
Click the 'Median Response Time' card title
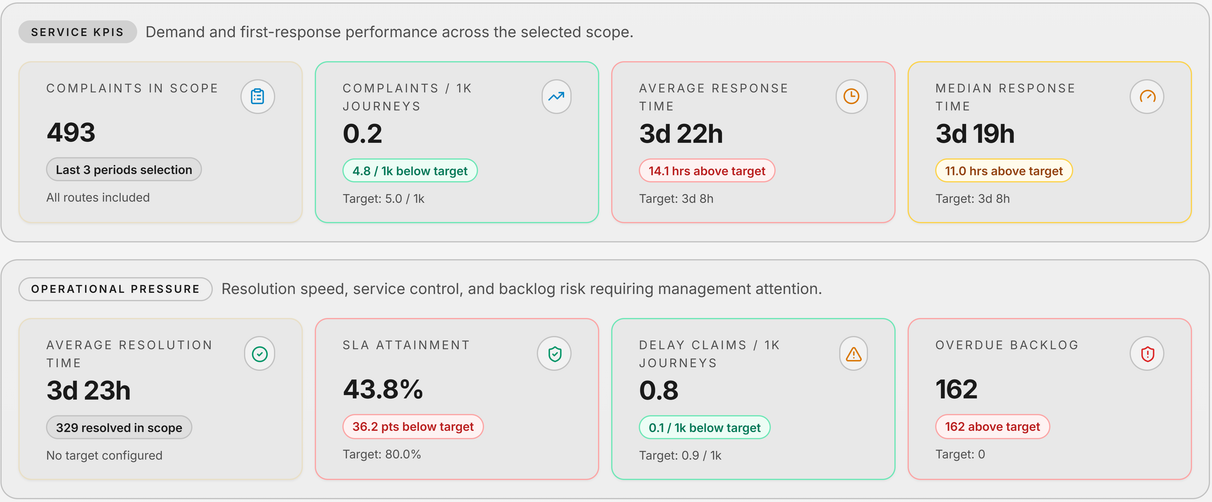tap(1006, 97)
